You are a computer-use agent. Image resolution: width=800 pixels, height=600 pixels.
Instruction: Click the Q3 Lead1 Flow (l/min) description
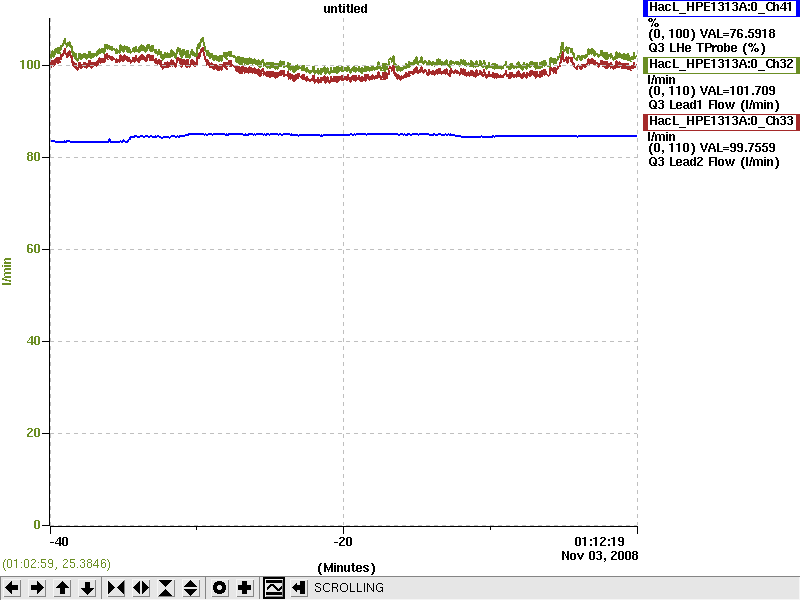tap(714, 105)
